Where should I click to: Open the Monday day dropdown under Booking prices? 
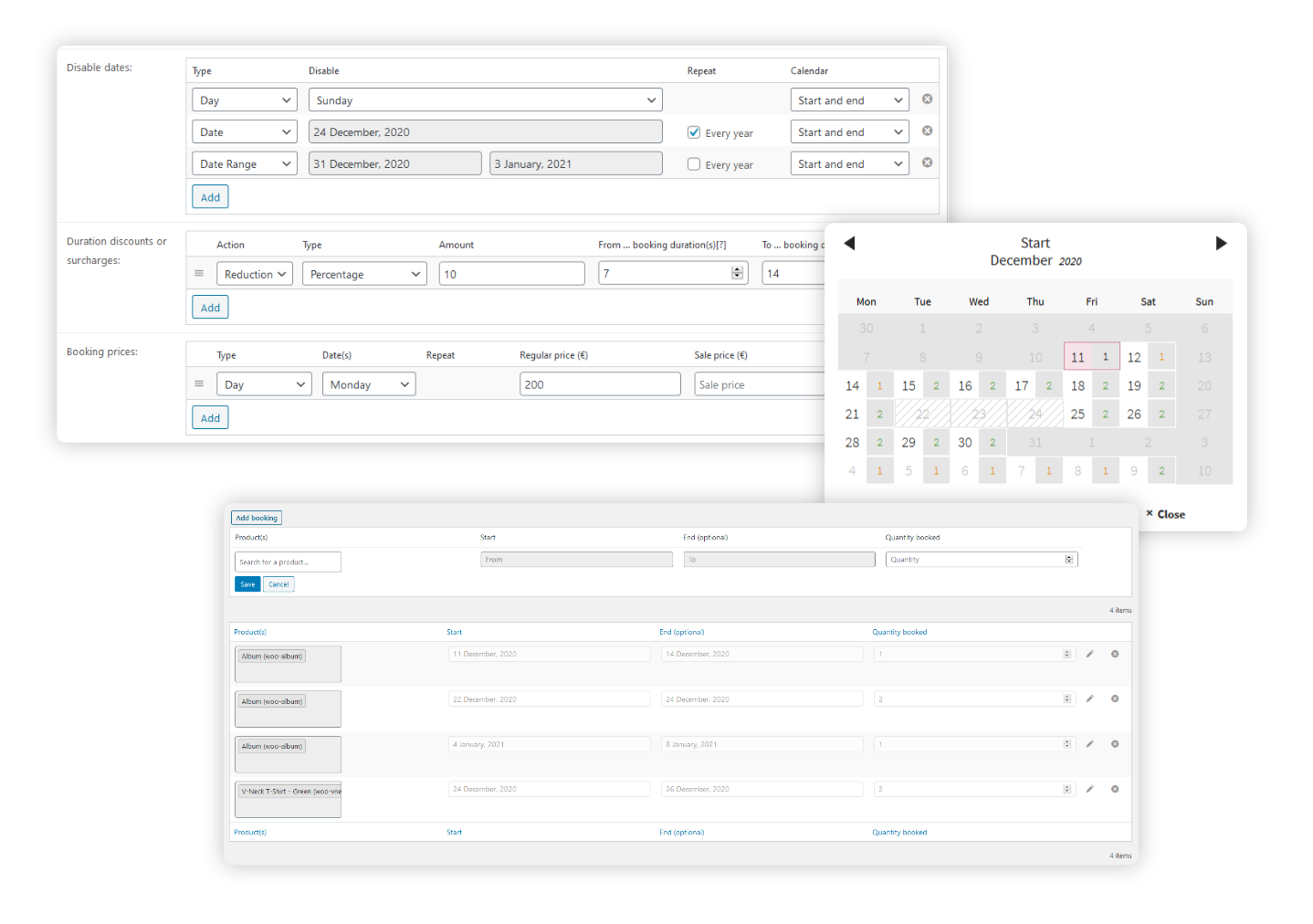(x=368, y=383)
